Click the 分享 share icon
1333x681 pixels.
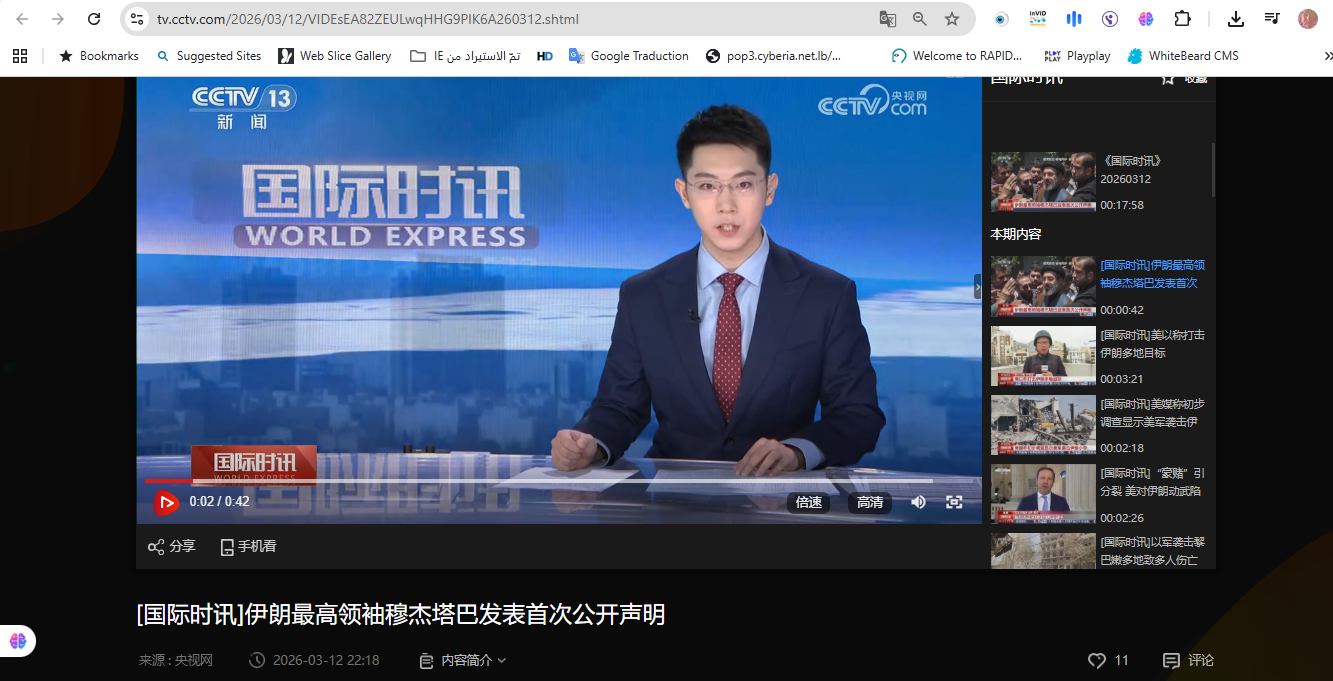[156, 547]
